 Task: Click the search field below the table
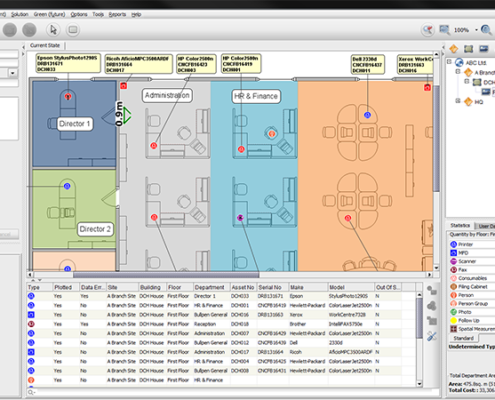coord(232,392)
